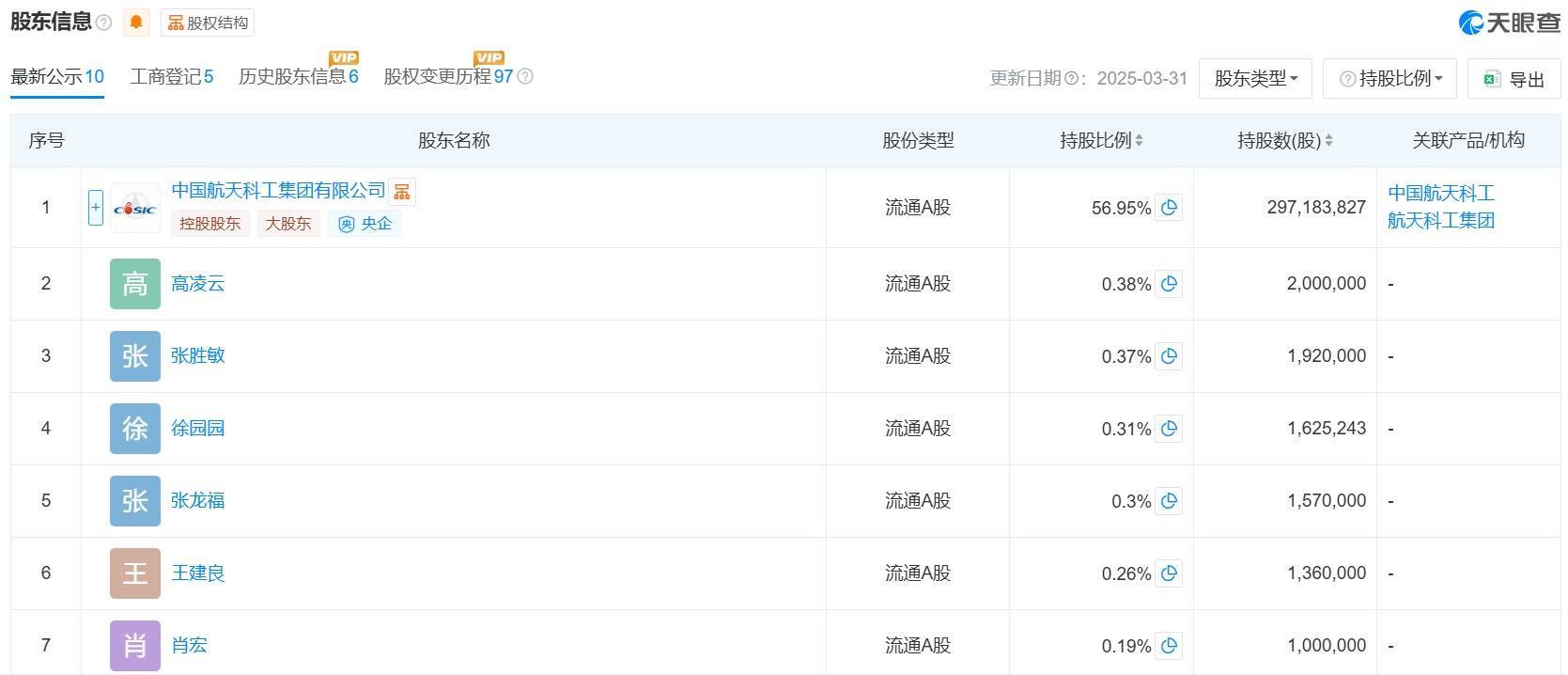Viewport: 1568px width, 675px height.
Task: Open shareholder link 高凌云
Action: pyautogui.click(x=197, y=284)
